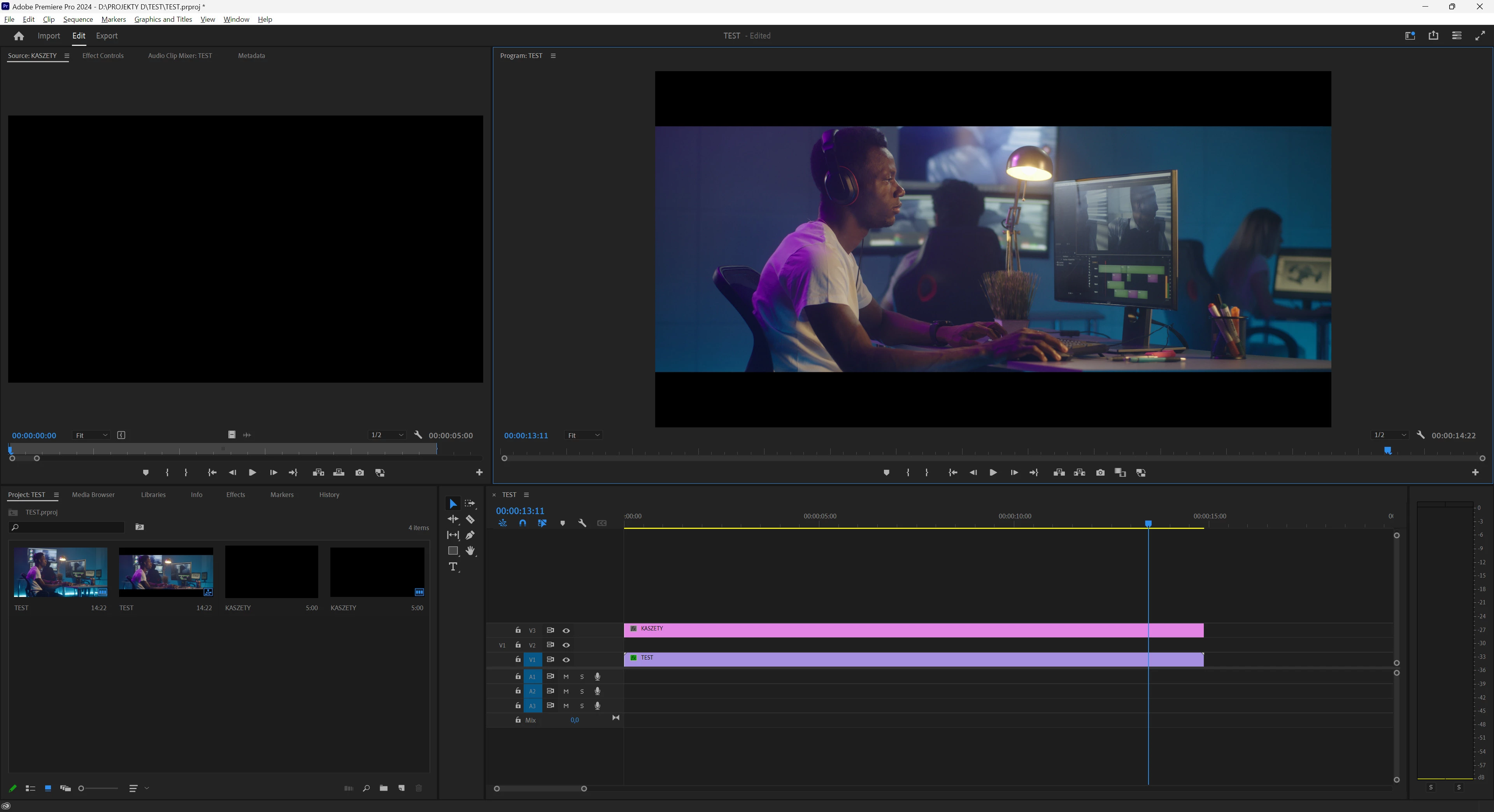Click Export Frame camera in Program monitor

click(x=1100, y=472)
